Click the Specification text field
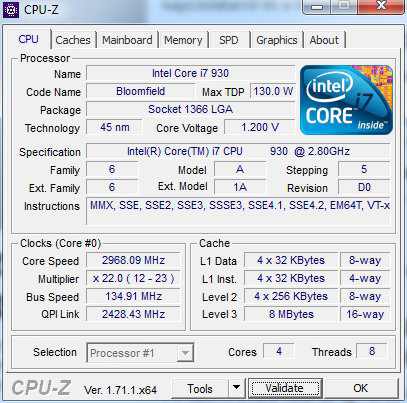 [238, 151]
